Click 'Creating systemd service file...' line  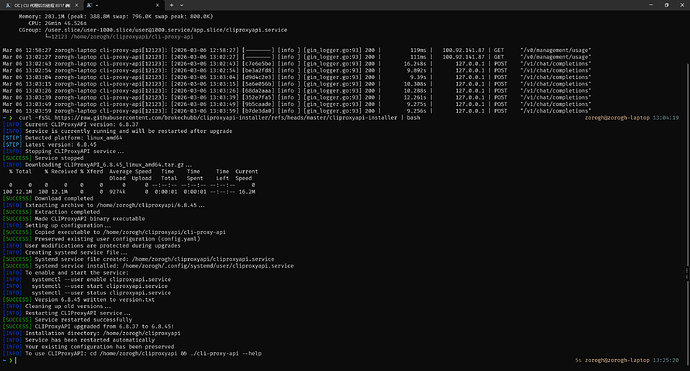tap(65, 253)
